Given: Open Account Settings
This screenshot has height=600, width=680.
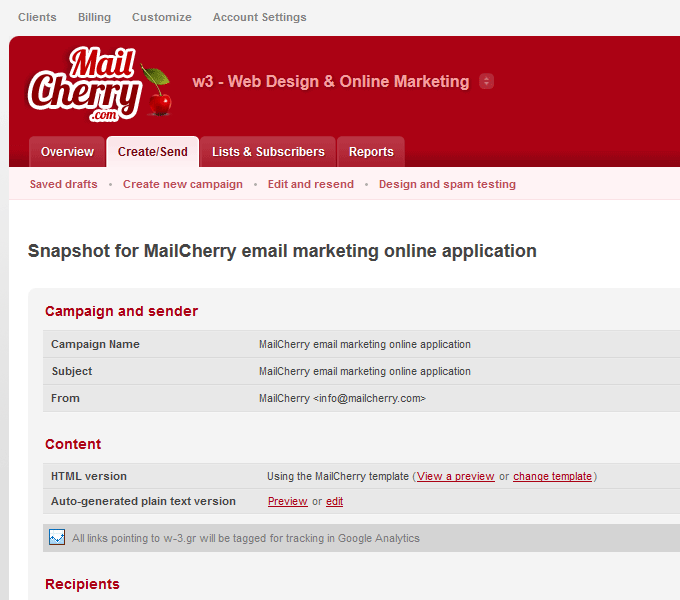Looking at the screenshot, I should coord(259,17).
